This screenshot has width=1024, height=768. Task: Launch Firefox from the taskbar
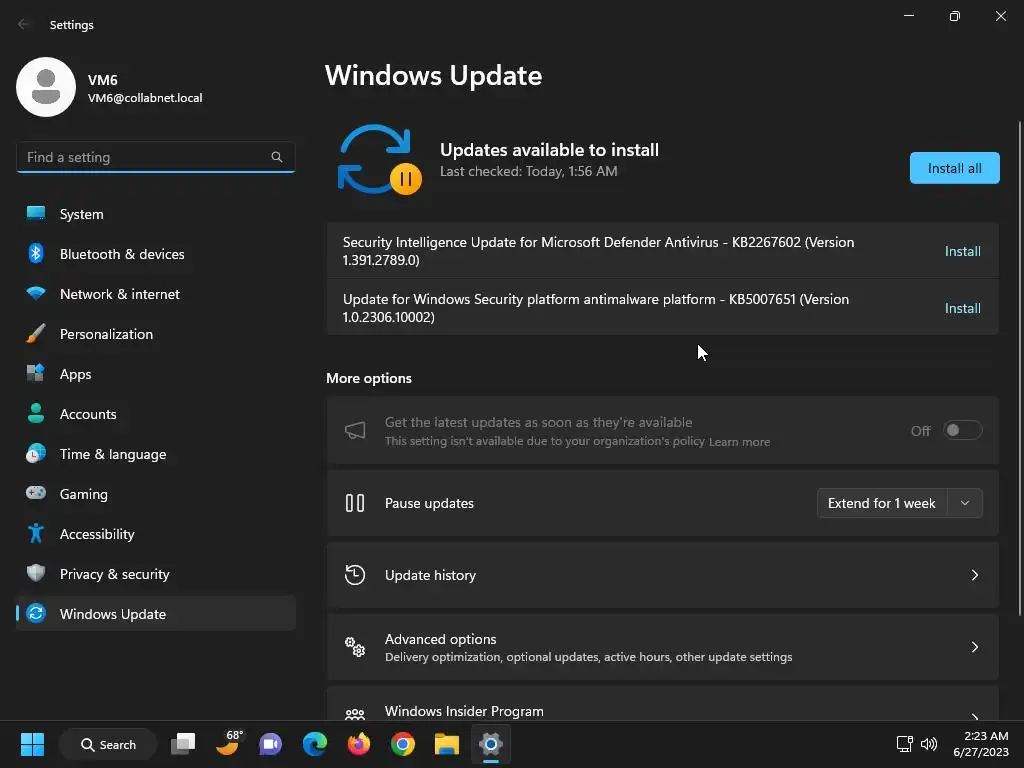pyautogui.click(x=359, y=744)
